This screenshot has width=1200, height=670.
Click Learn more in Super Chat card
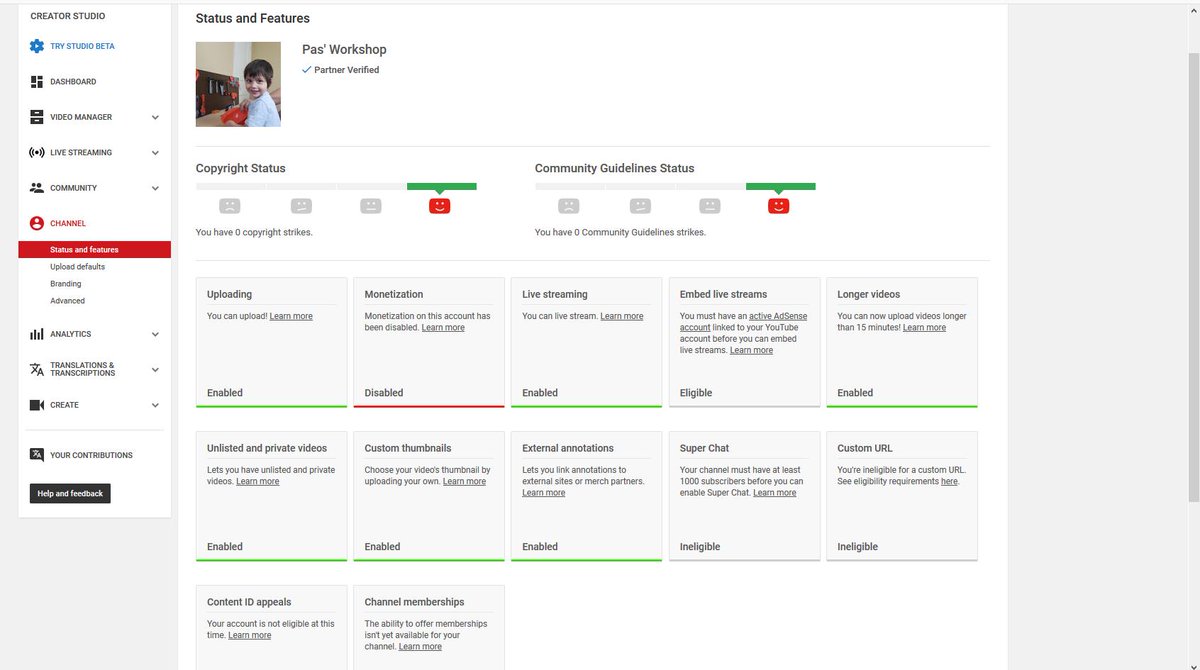coord(775,493)
